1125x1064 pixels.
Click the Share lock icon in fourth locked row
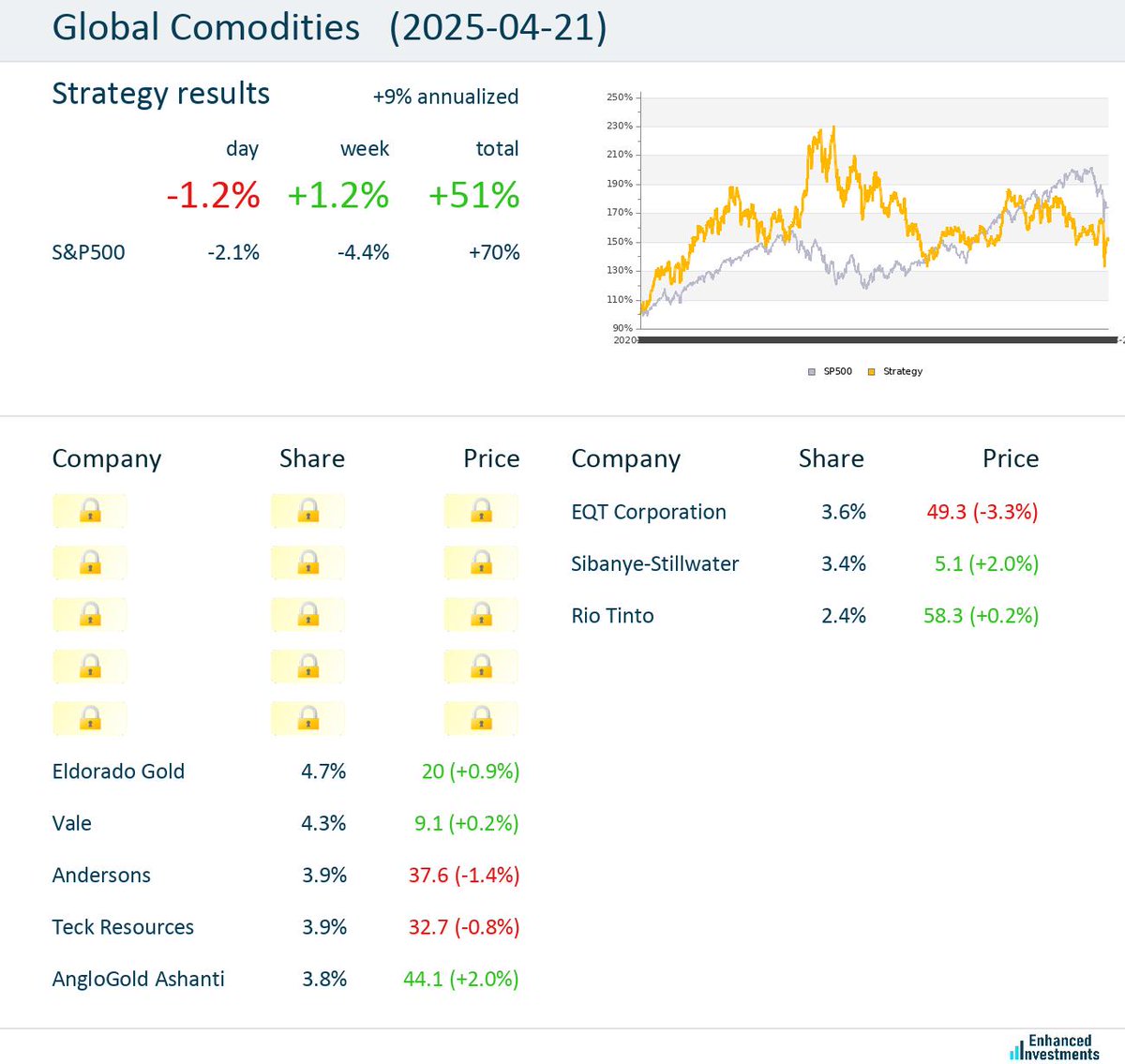point(307,667)
